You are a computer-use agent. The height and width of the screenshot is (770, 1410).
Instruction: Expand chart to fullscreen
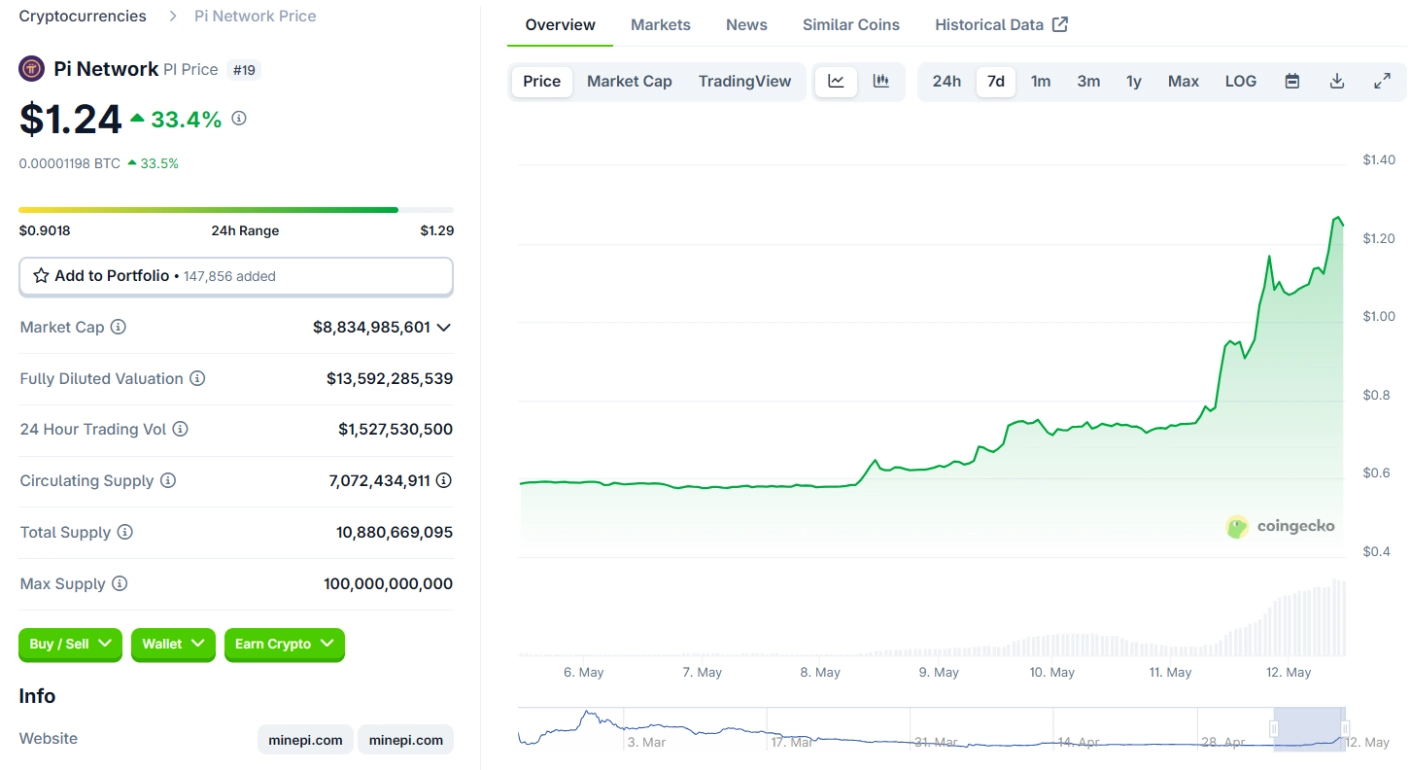pyautogui.click(x=1382, y=81)
